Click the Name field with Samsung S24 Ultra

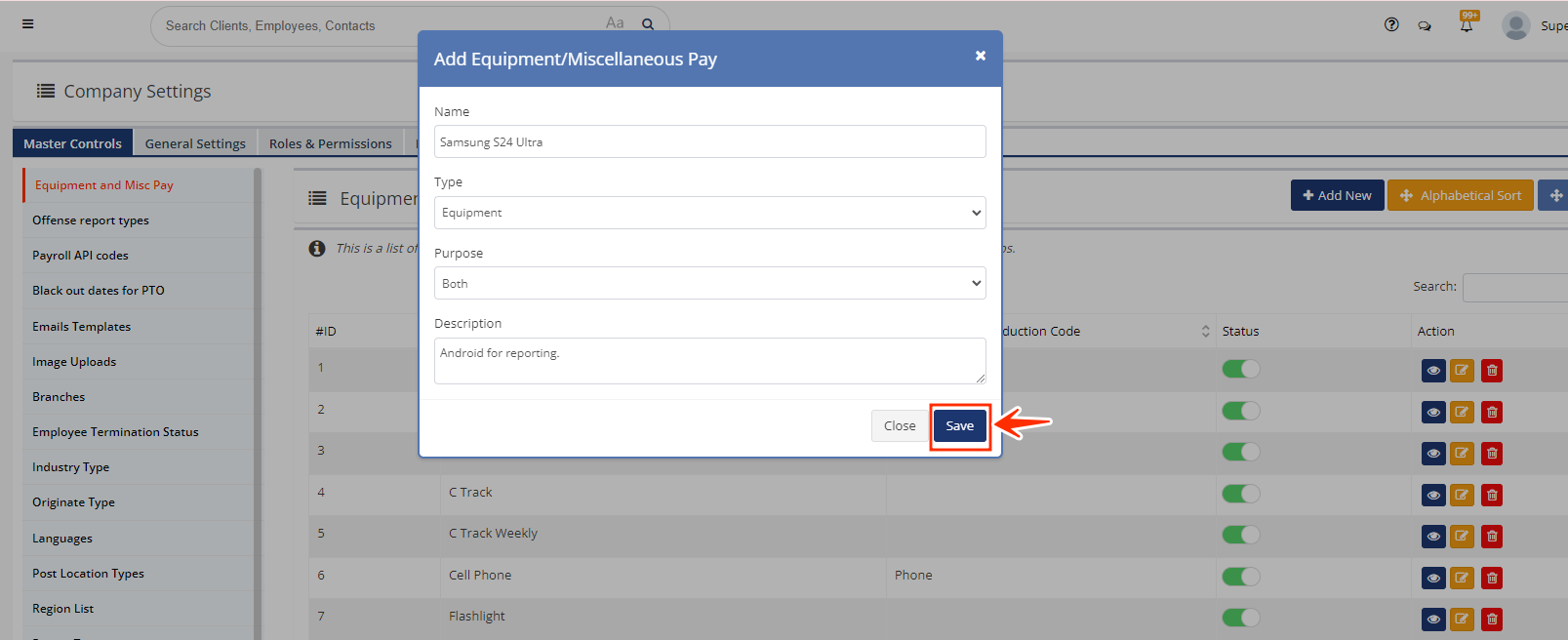(709, 142)
